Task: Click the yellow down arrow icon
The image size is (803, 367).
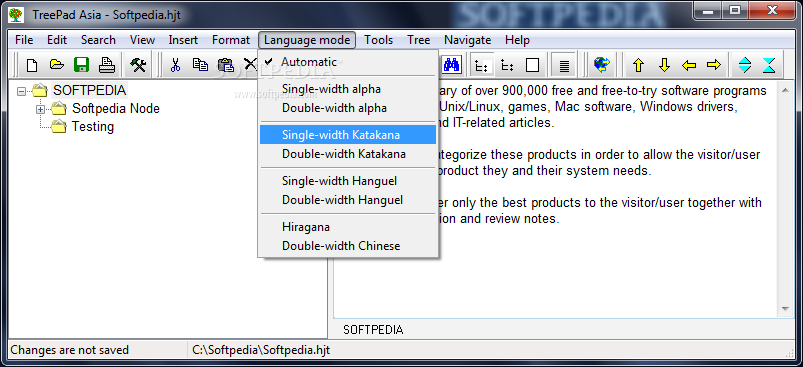Action: tap(664, 65)
